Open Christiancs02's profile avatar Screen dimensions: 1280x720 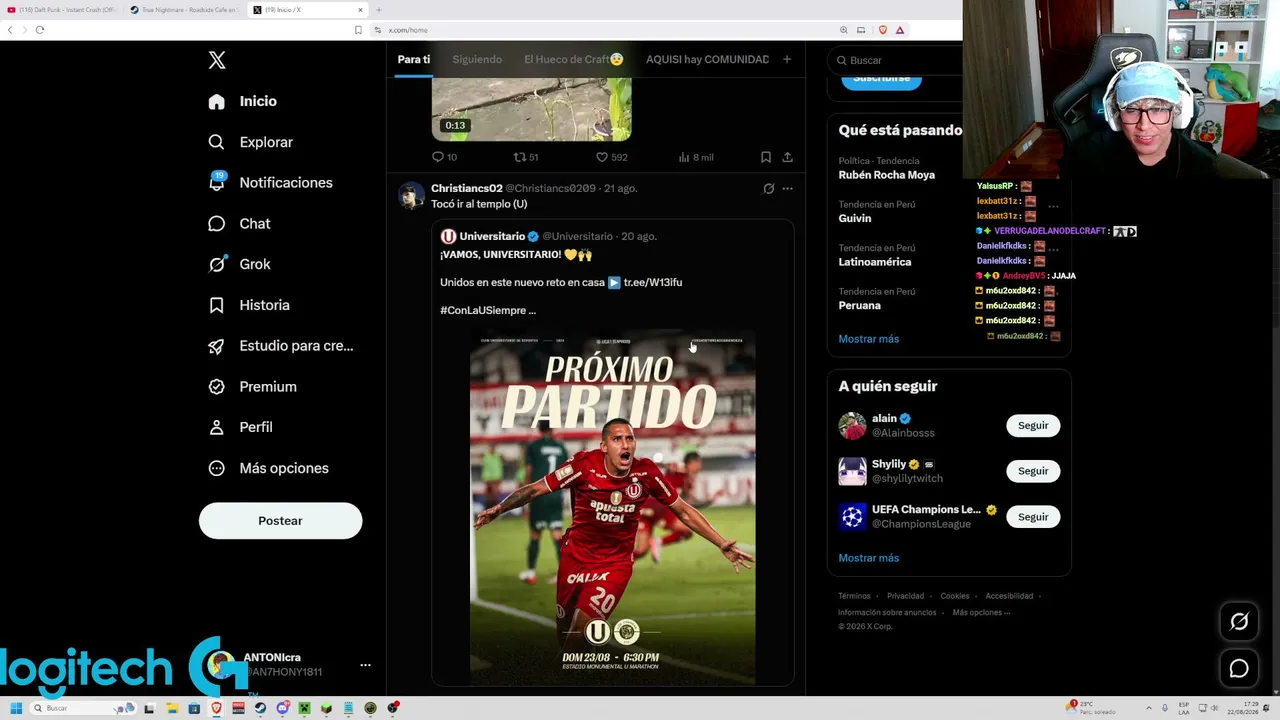[x=411, y=195]
